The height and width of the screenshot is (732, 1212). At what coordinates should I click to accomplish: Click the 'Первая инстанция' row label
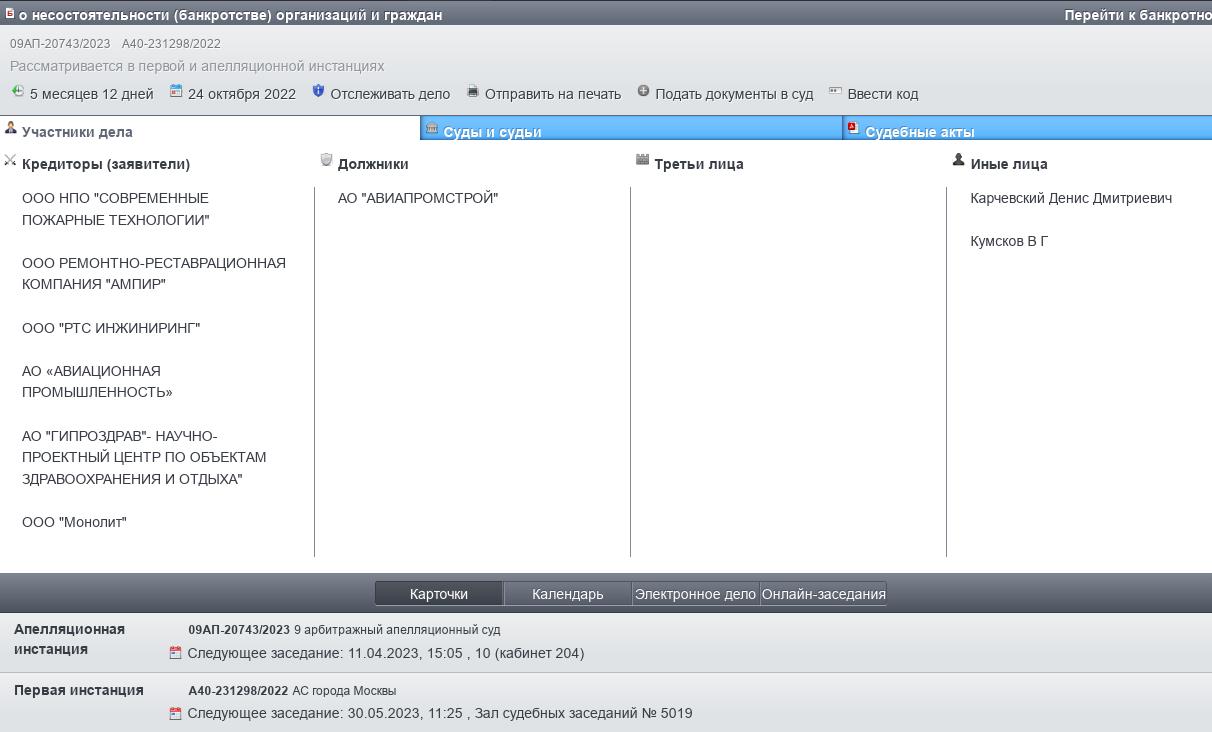tap(79, 690)
